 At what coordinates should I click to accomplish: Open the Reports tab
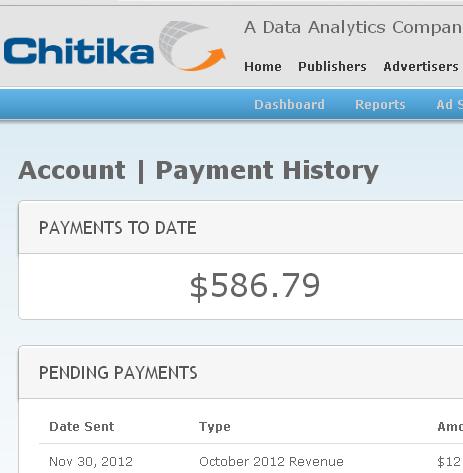tap(380, 105)
